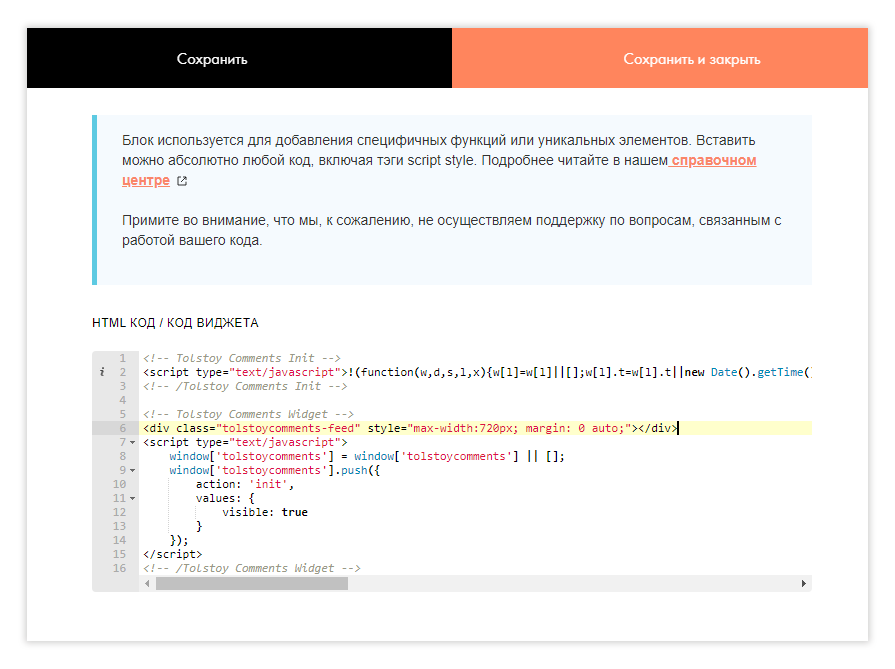Click the script type text/javascript on line 7
This screenshot has width=895, height=669.
pyautogui.click(x=245, y=442)
